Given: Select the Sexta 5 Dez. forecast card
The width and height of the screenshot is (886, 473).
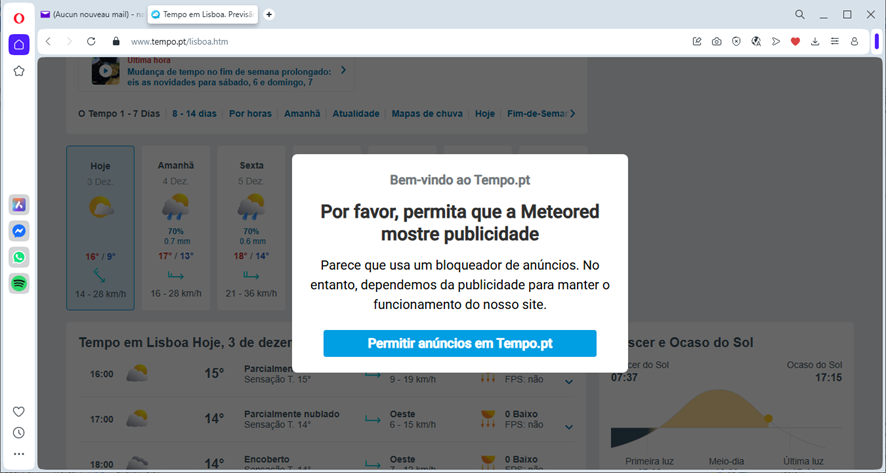Looking at the screenshot, I should pyautogui.click(x=251, y=228).
